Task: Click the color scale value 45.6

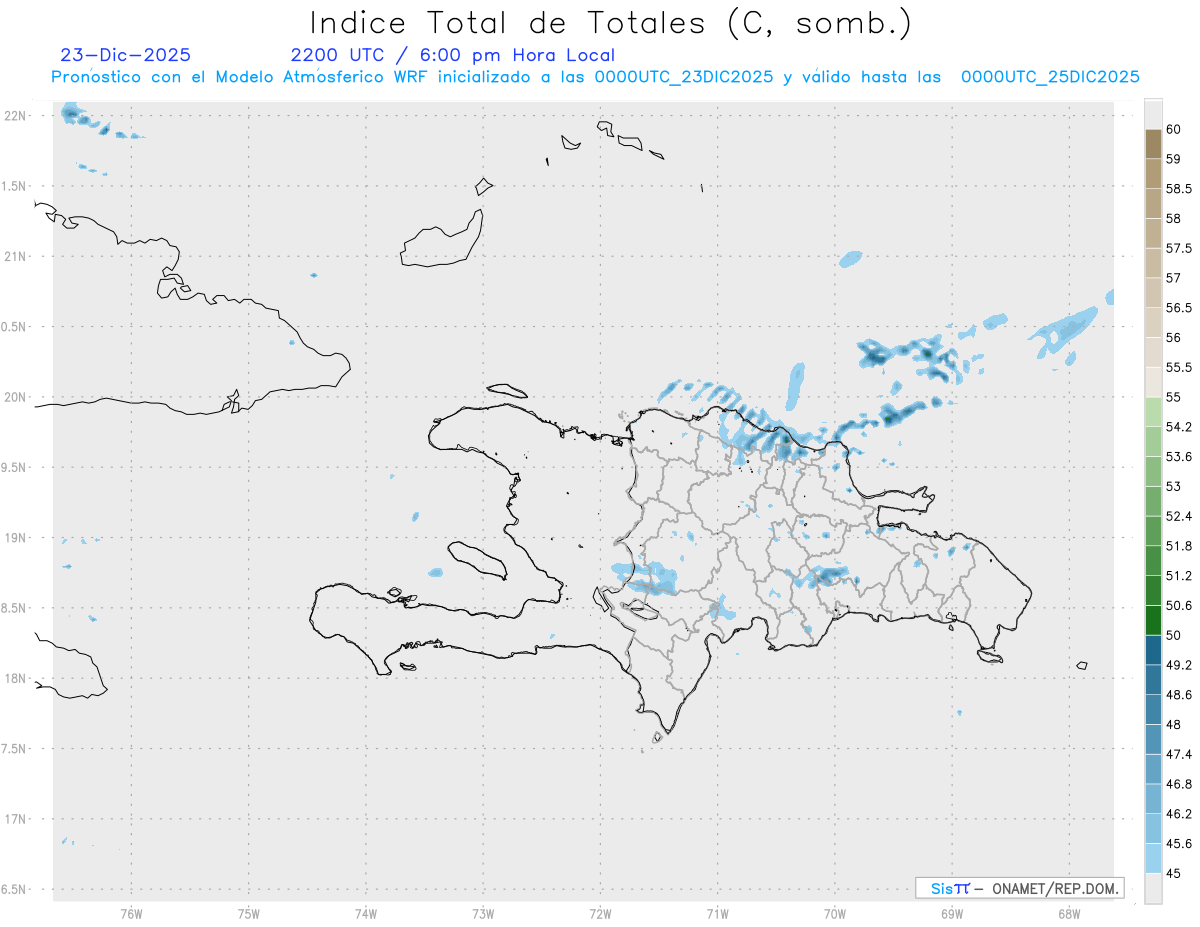Action: pyautogui.click(x=1178, y=843)
